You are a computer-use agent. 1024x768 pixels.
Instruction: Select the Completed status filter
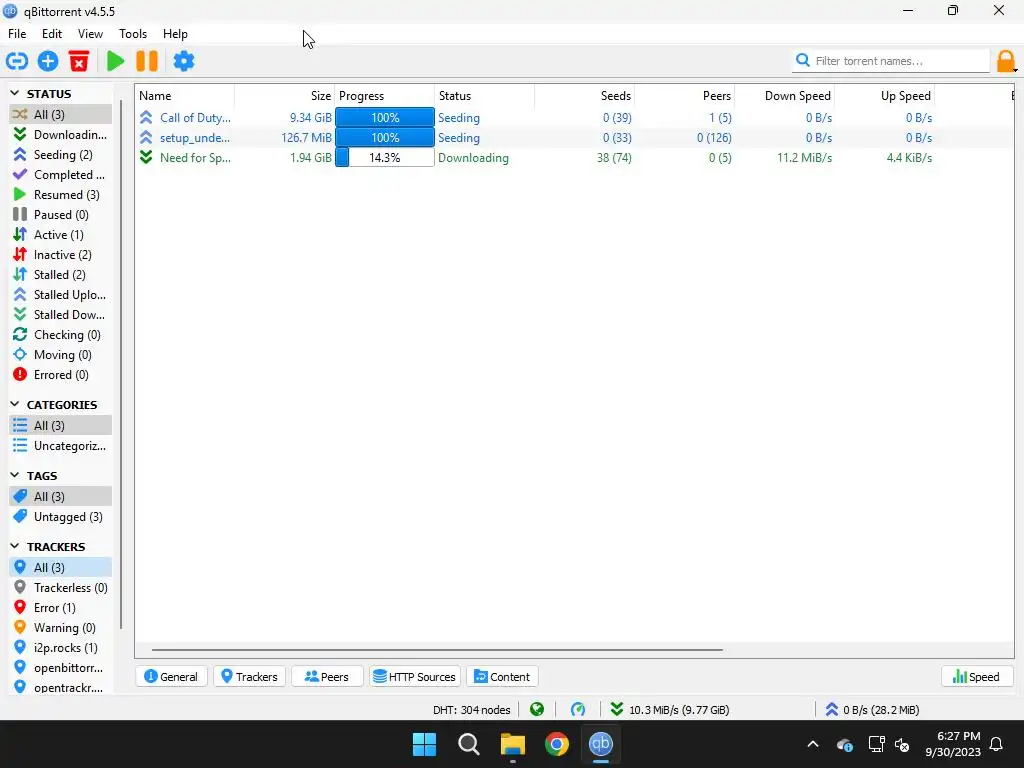[61, 175]
